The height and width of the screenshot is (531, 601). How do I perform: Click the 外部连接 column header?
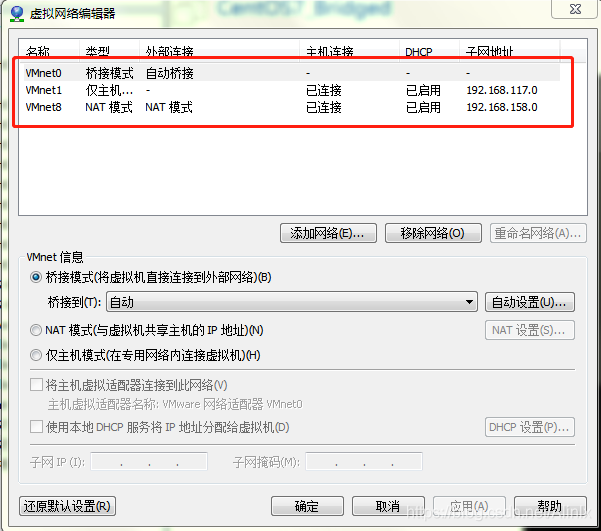point(219,51)
